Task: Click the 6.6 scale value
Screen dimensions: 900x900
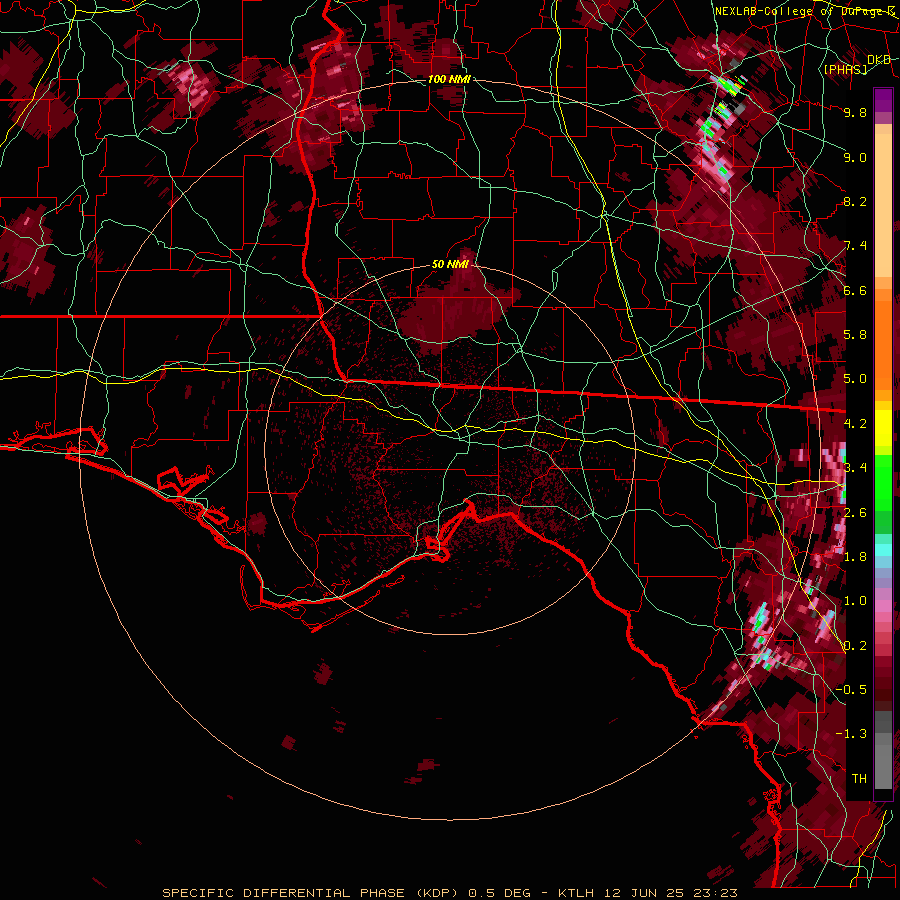Action: pos(855,290)
